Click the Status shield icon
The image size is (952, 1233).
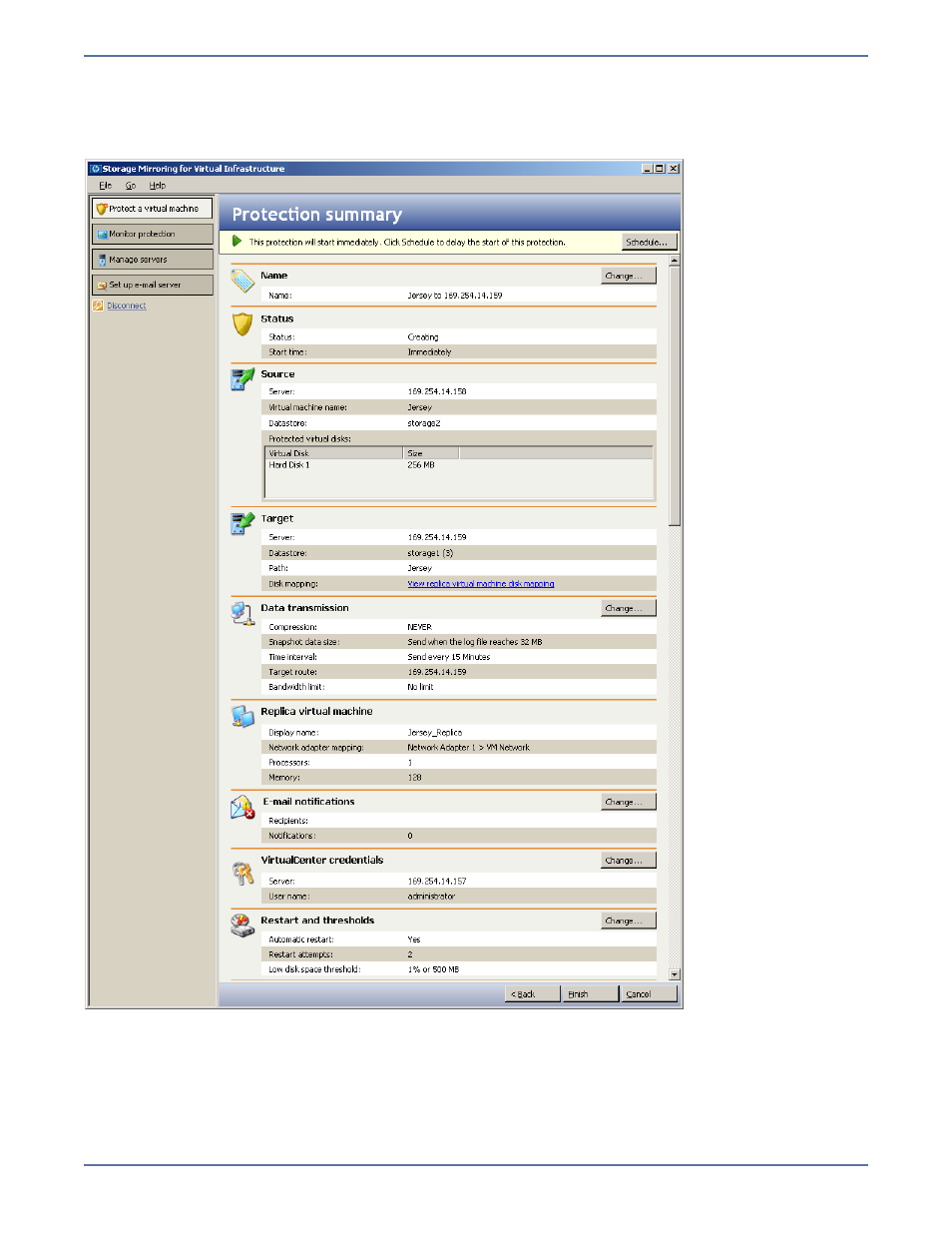click(x=242, y=323)
